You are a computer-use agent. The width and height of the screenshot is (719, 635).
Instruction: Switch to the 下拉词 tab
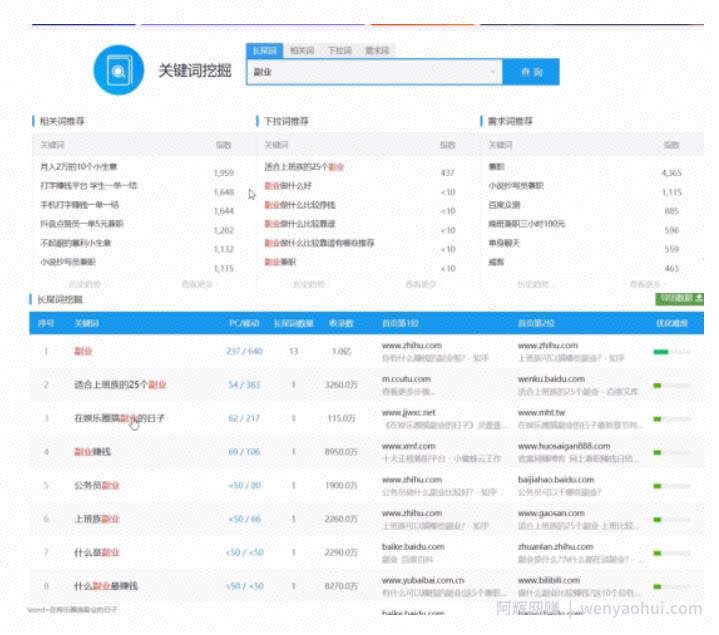point(340,50)
